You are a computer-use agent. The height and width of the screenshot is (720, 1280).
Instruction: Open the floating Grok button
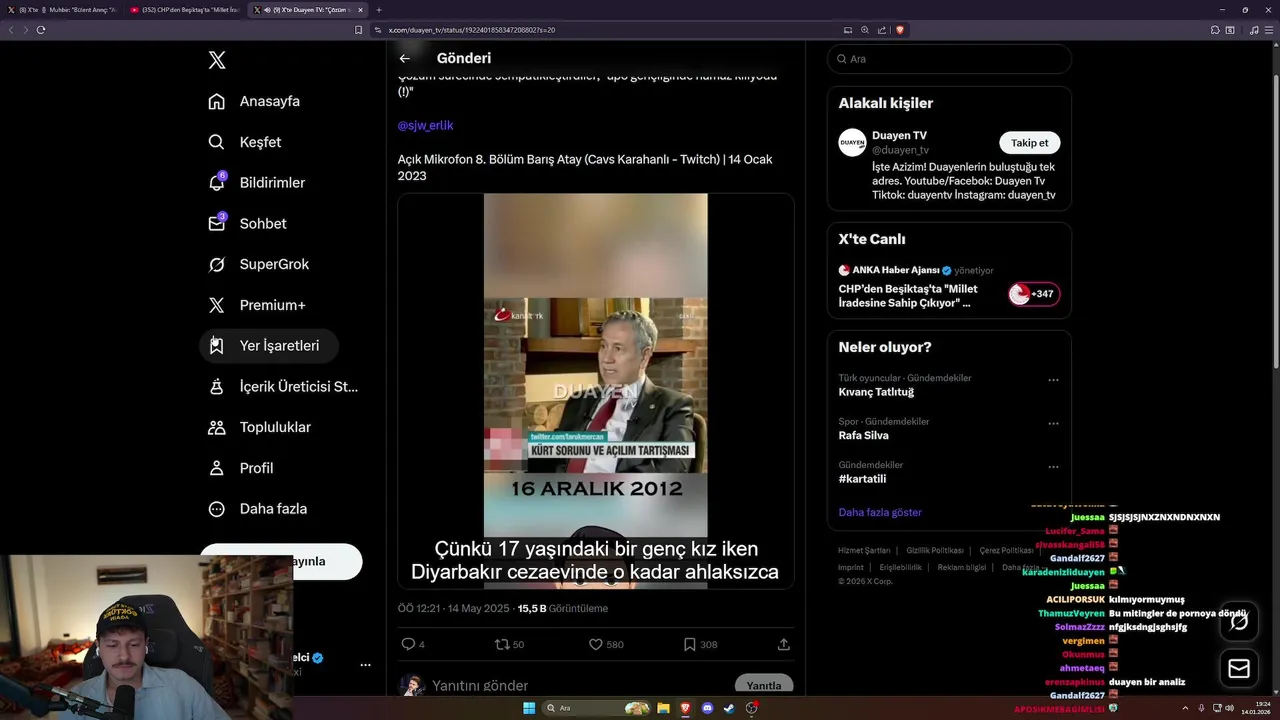[1239, 622]
